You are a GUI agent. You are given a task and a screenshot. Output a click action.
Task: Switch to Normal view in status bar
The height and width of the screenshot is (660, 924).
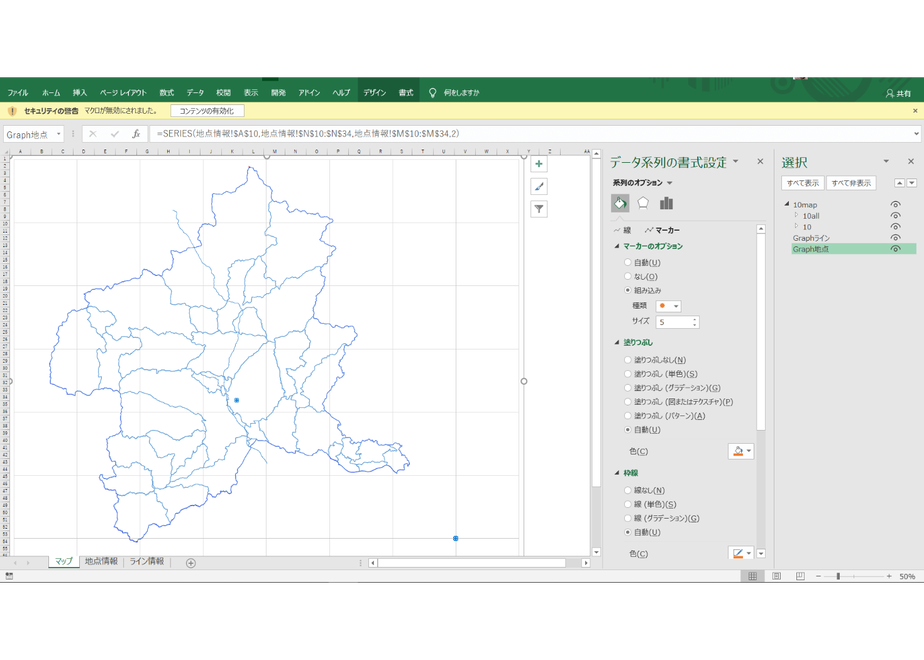coord(753,576)
